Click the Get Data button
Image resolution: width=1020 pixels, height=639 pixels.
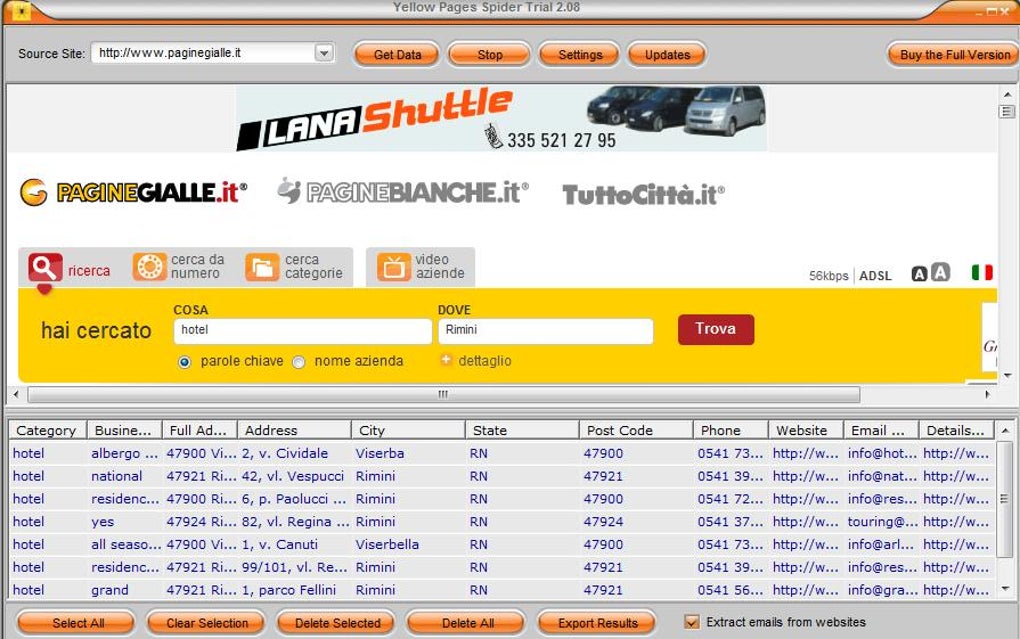click(x=397, y=55)
